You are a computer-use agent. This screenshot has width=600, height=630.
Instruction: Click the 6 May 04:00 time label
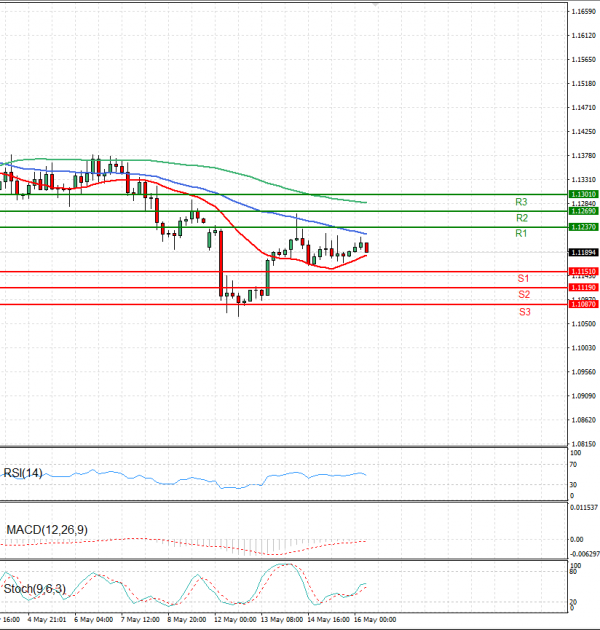pyautogui.click(x=93, y=620)
